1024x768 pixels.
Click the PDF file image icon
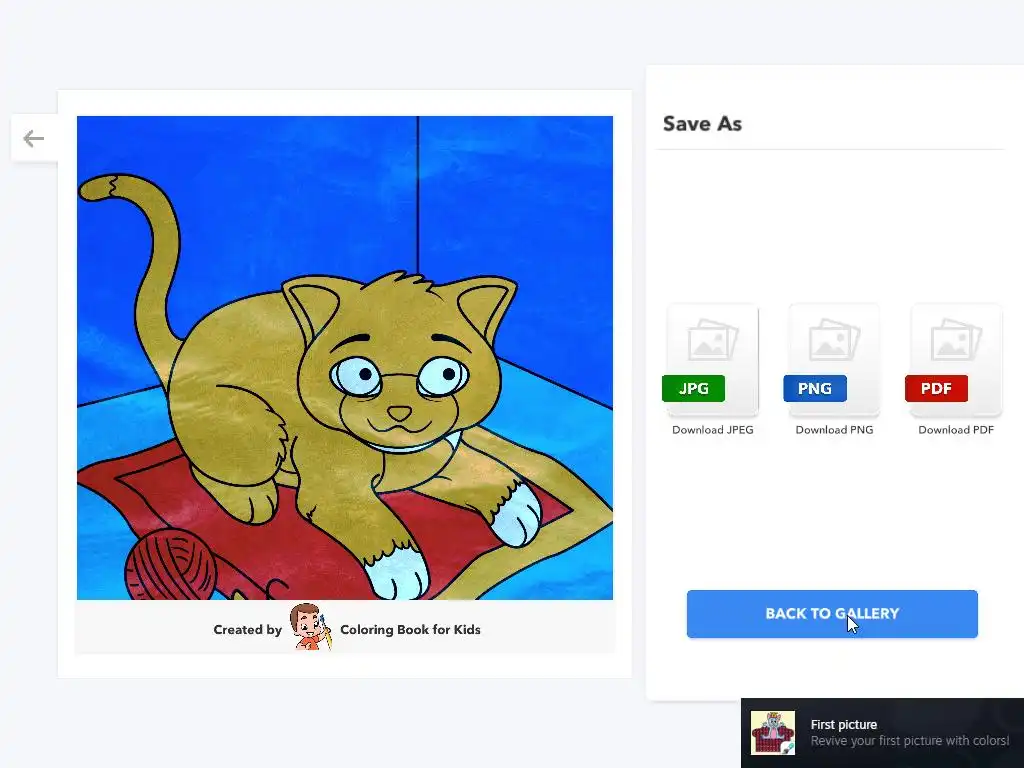(956, 340)
